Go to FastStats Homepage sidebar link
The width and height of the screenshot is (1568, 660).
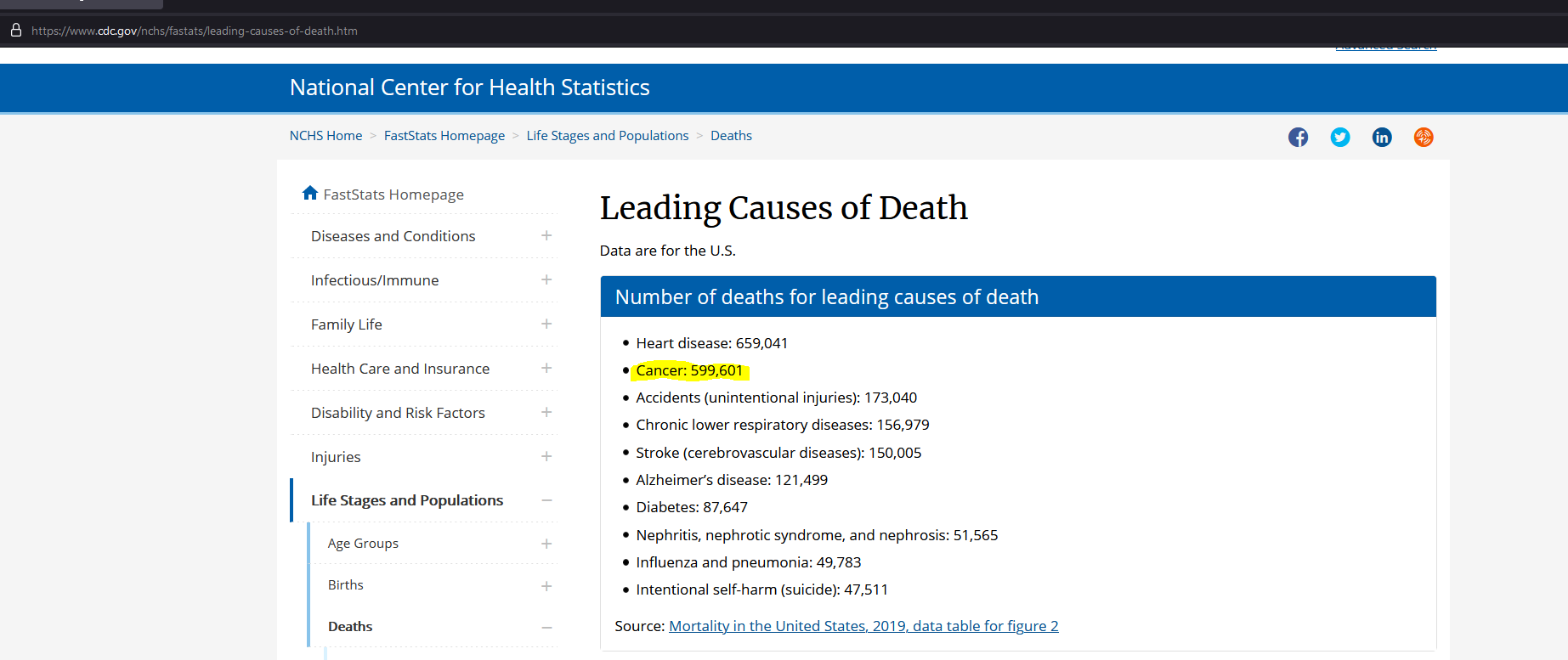point(393,195)
